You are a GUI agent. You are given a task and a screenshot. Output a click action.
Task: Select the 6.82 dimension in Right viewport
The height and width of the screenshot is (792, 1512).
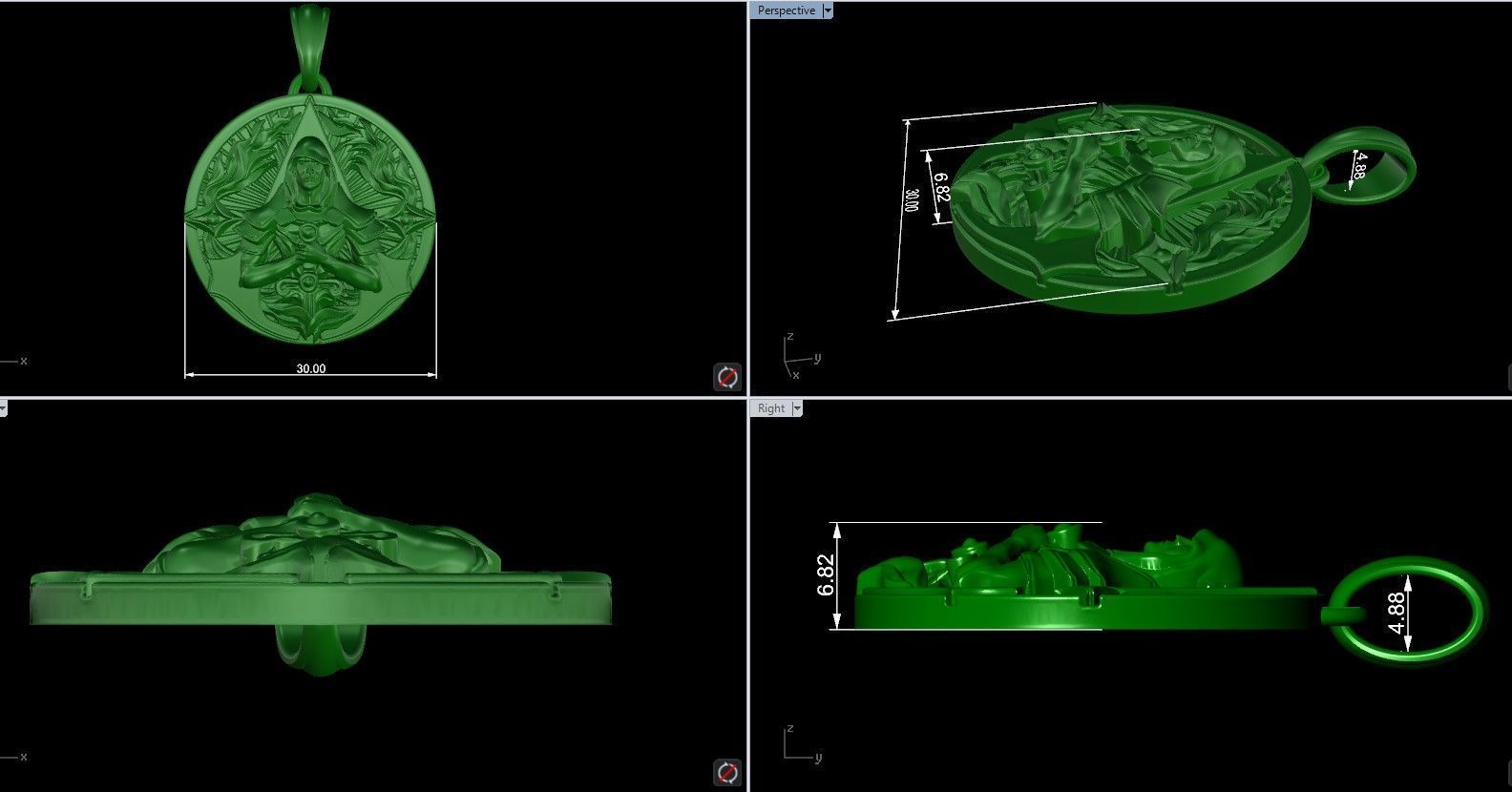coord(827,574)
